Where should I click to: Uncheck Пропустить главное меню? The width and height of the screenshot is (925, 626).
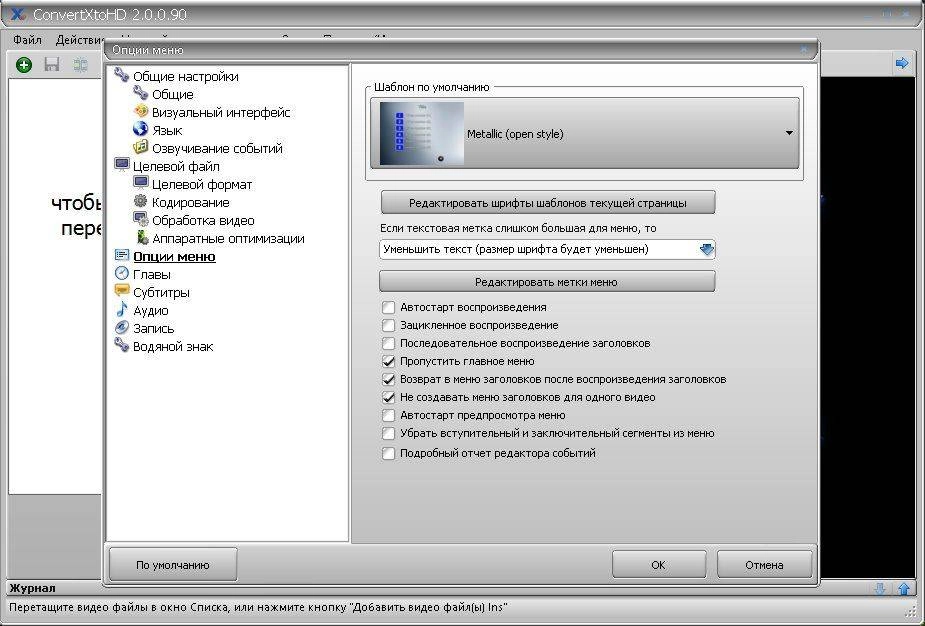pyautogui.click(x=388, y=361)
